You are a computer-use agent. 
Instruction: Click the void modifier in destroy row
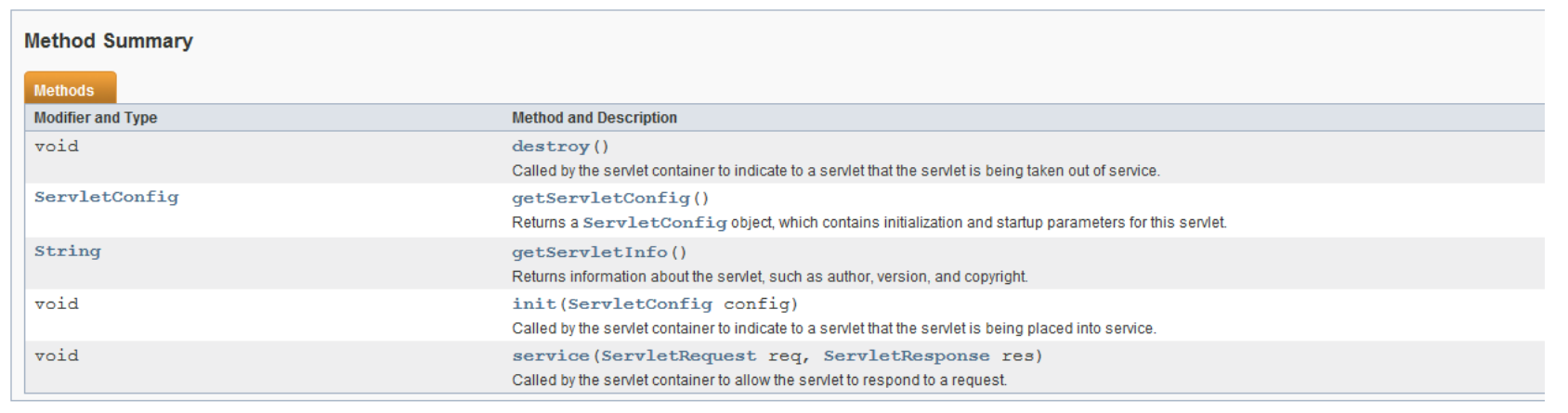click(x=57, y=146)
